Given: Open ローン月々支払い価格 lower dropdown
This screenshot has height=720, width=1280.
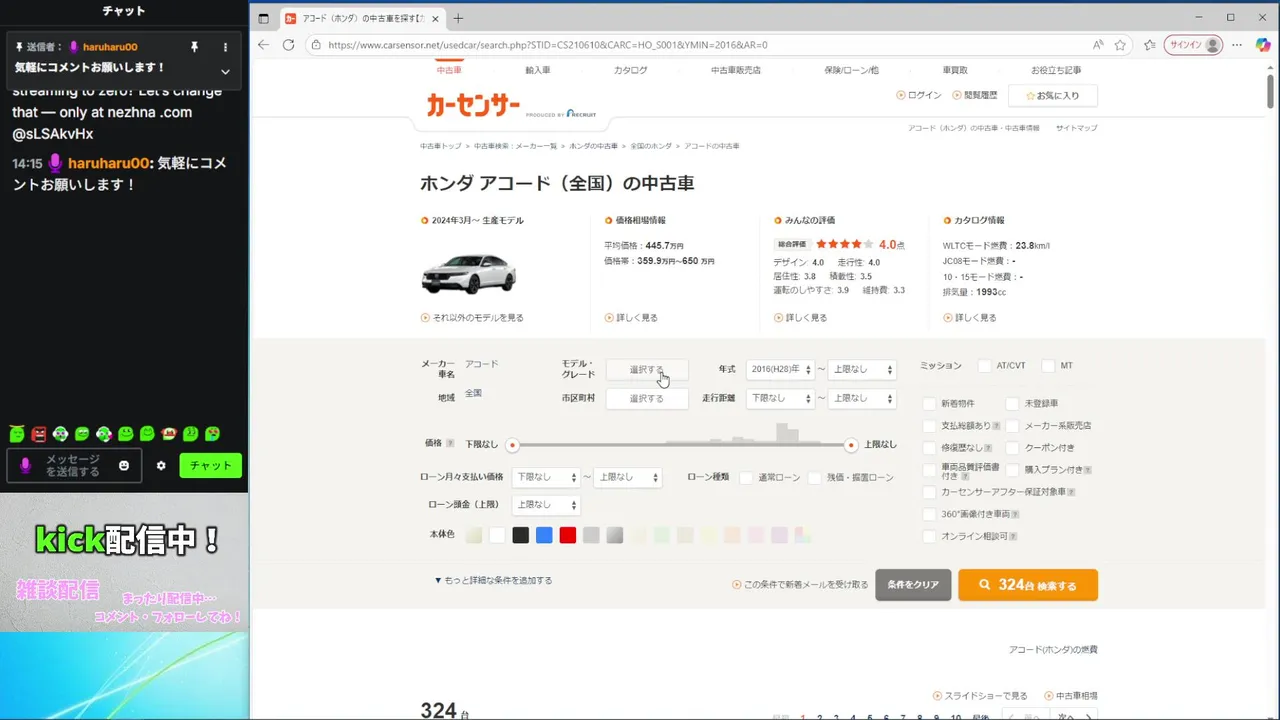Looking at the screenshot, I should (546, 477).
